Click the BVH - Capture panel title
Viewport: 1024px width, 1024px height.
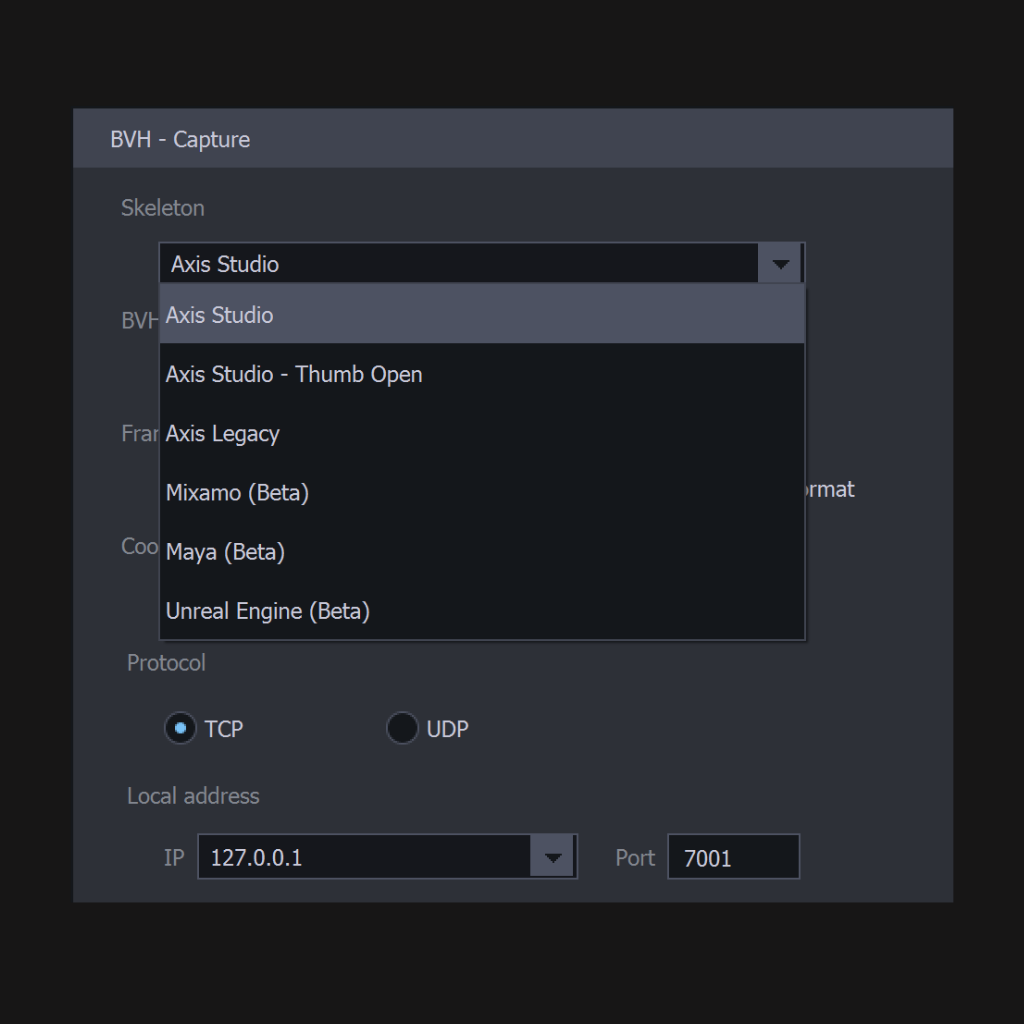coord(180,139)
